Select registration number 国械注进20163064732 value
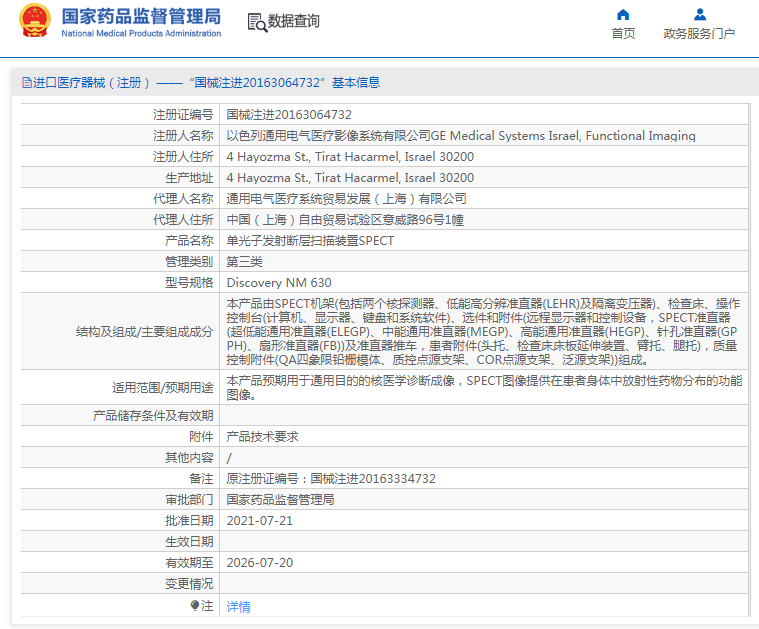The image size is (759, 629). (289, 115)
